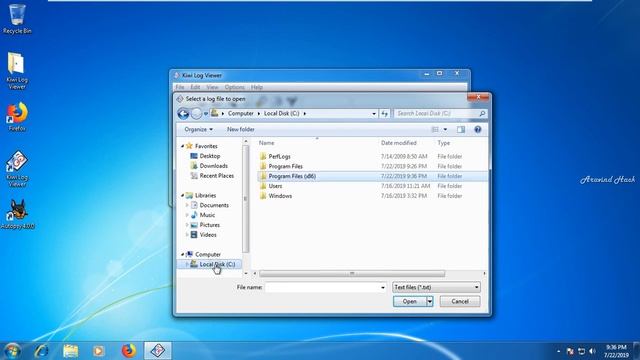The height and width of the screenshot is (360, 640).
Task: Expand the Documents library node
Action: (x=187, y=205)
